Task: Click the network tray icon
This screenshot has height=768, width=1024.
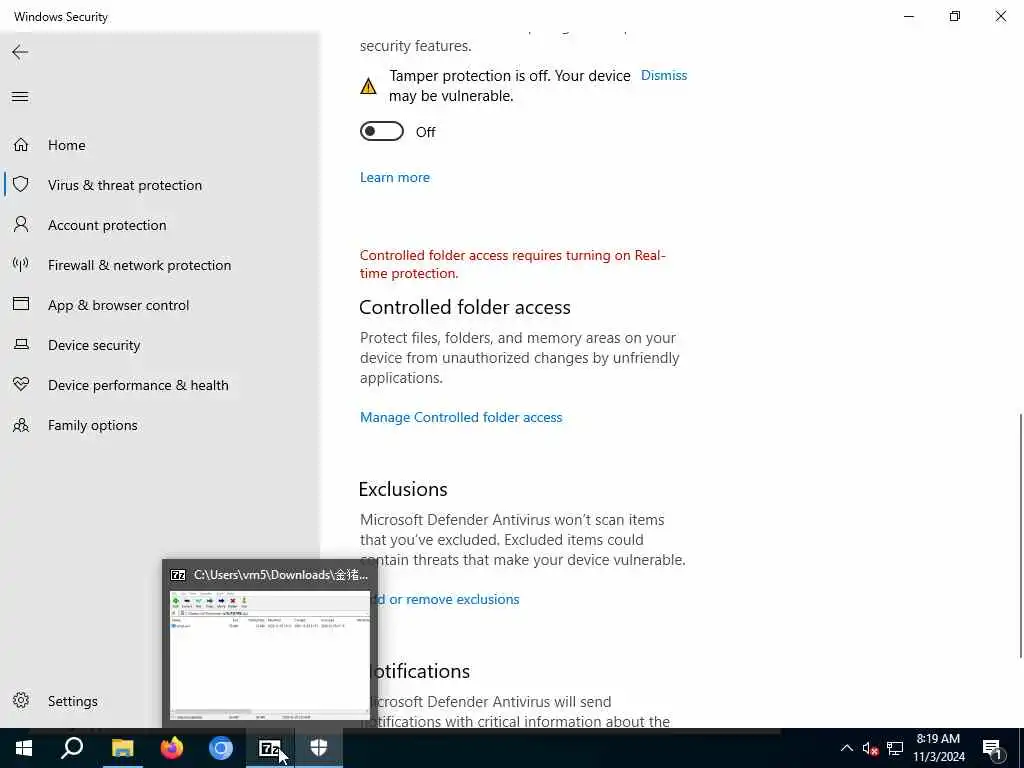Action: click(895, 748)
